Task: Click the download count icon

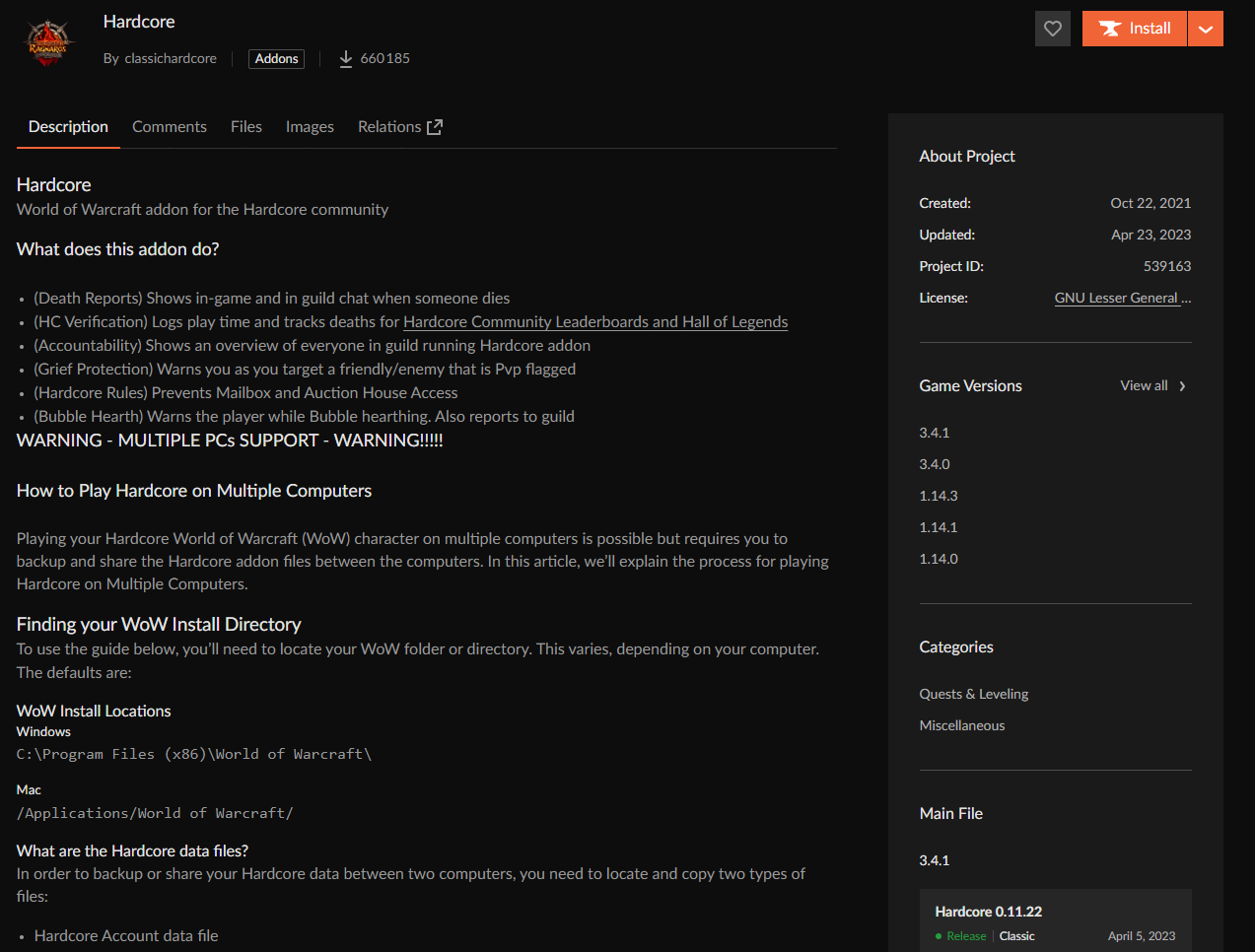Action: coord(346,59)
